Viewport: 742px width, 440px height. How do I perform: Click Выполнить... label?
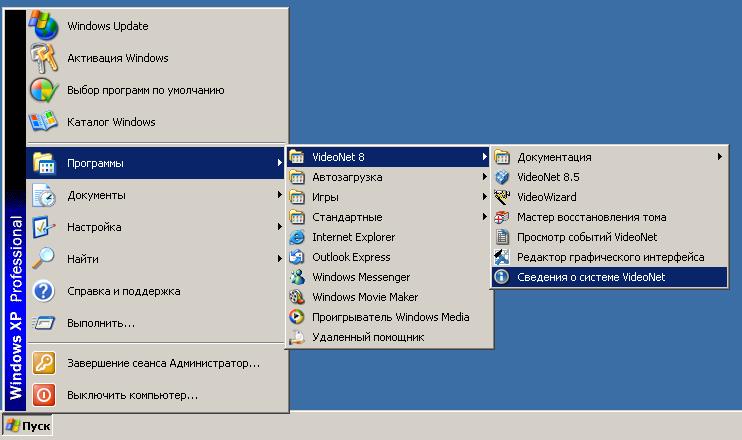[x=101, y=323]
